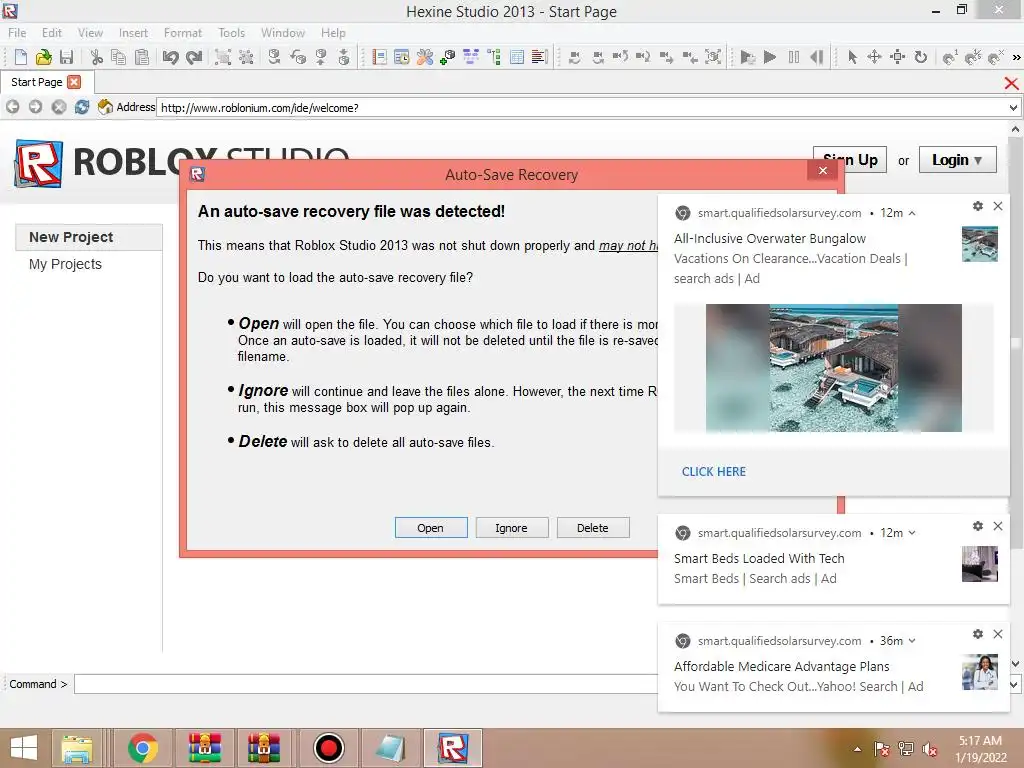Dismiss the Smart Beds notification
The image size is (1024, 768).
(x=998, y=526)
